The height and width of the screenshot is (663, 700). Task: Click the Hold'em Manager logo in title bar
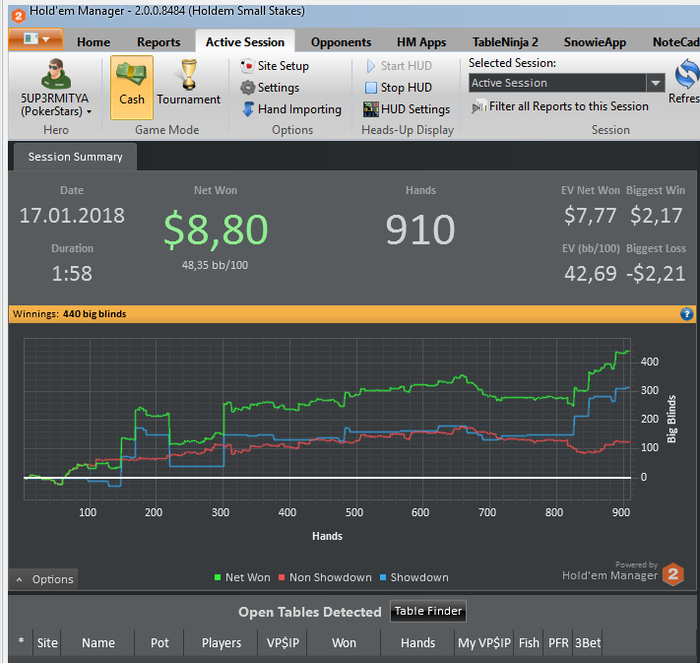tap(18, 16)
